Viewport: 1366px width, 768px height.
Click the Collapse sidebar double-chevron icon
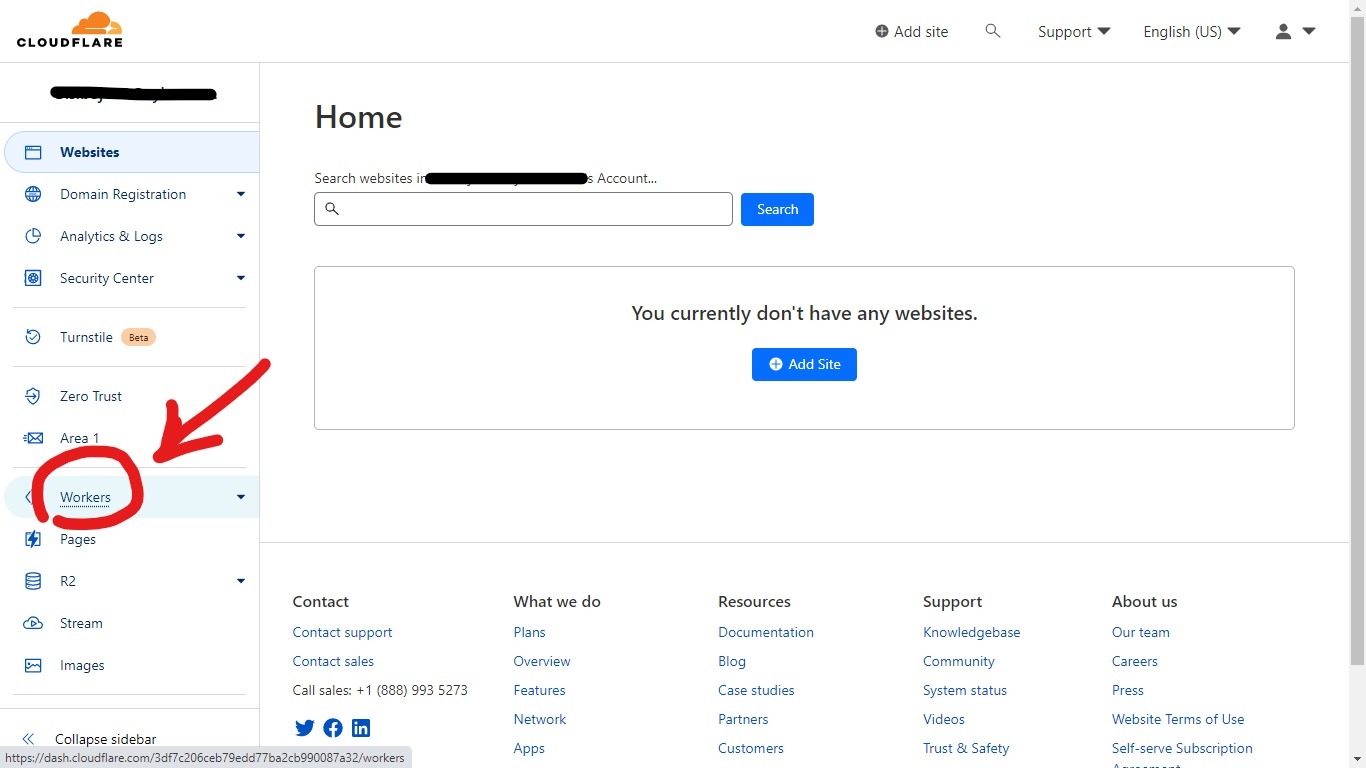pos(28,739)
